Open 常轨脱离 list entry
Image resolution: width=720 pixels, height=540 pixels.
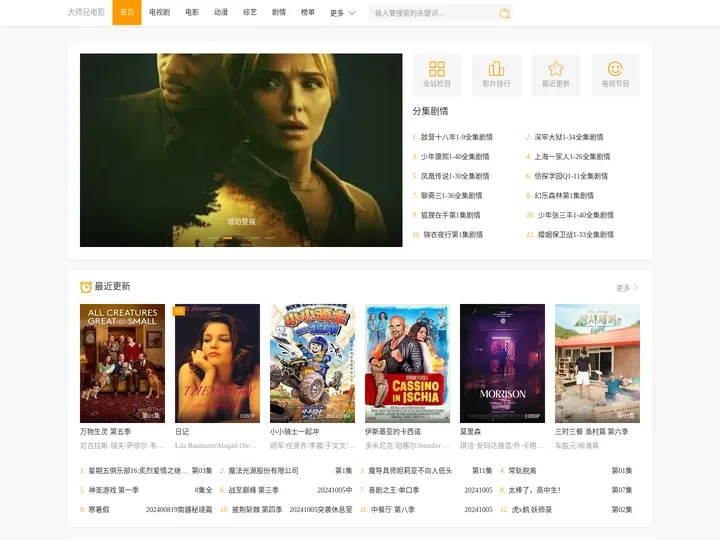click(566, 471)
